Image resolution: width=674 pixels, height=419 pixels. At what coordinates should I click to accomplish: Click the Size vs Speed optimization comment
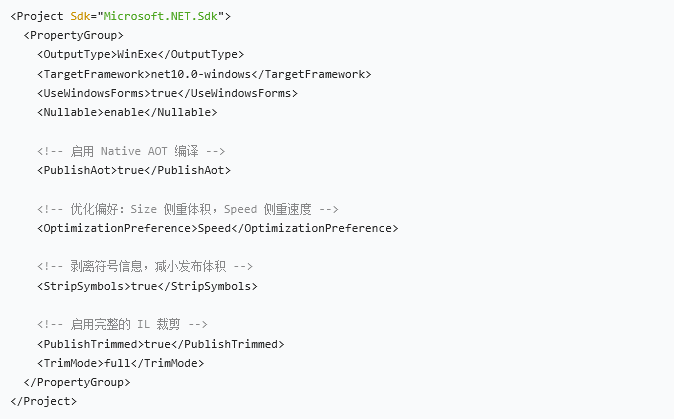click(188, 209)
